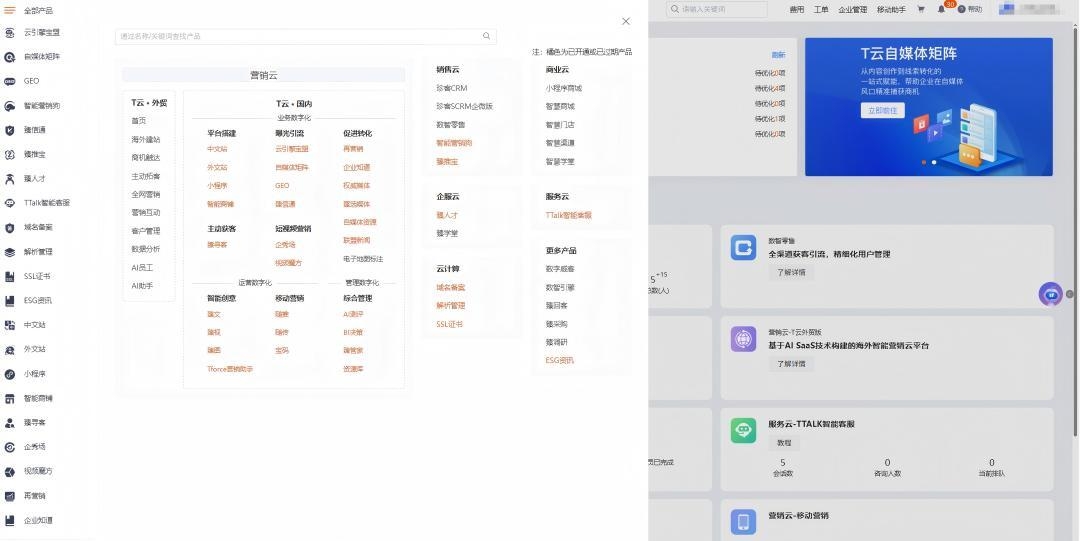Open 工单 in the top navigation
This screenshot has height=541, width=1080.
point(821,10)
